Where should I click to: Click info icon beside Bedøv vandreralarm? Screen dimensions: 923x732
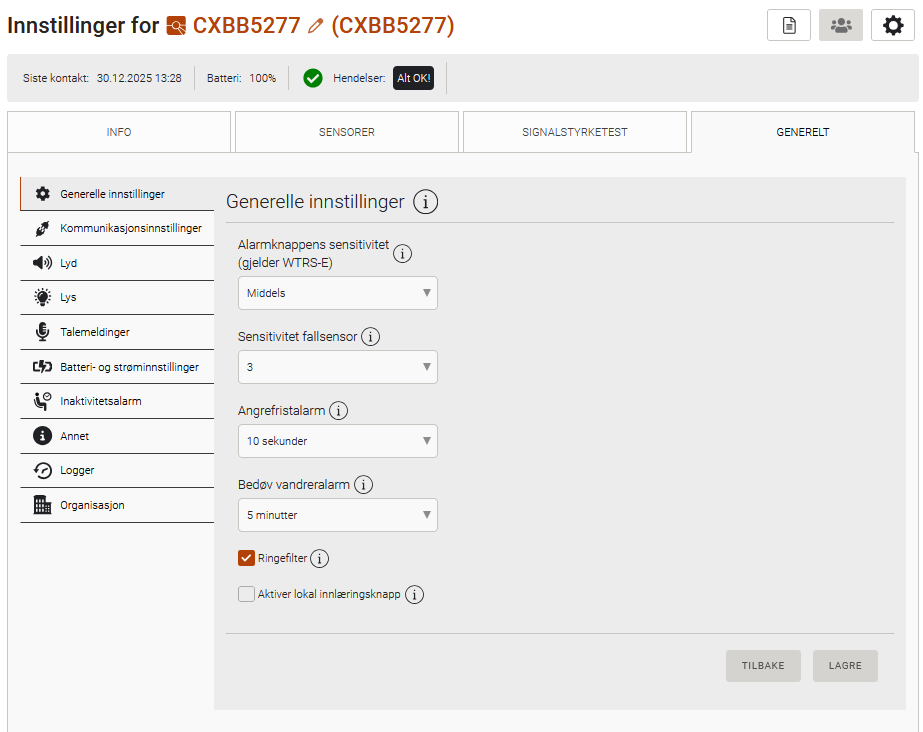(x=364, y=485)
